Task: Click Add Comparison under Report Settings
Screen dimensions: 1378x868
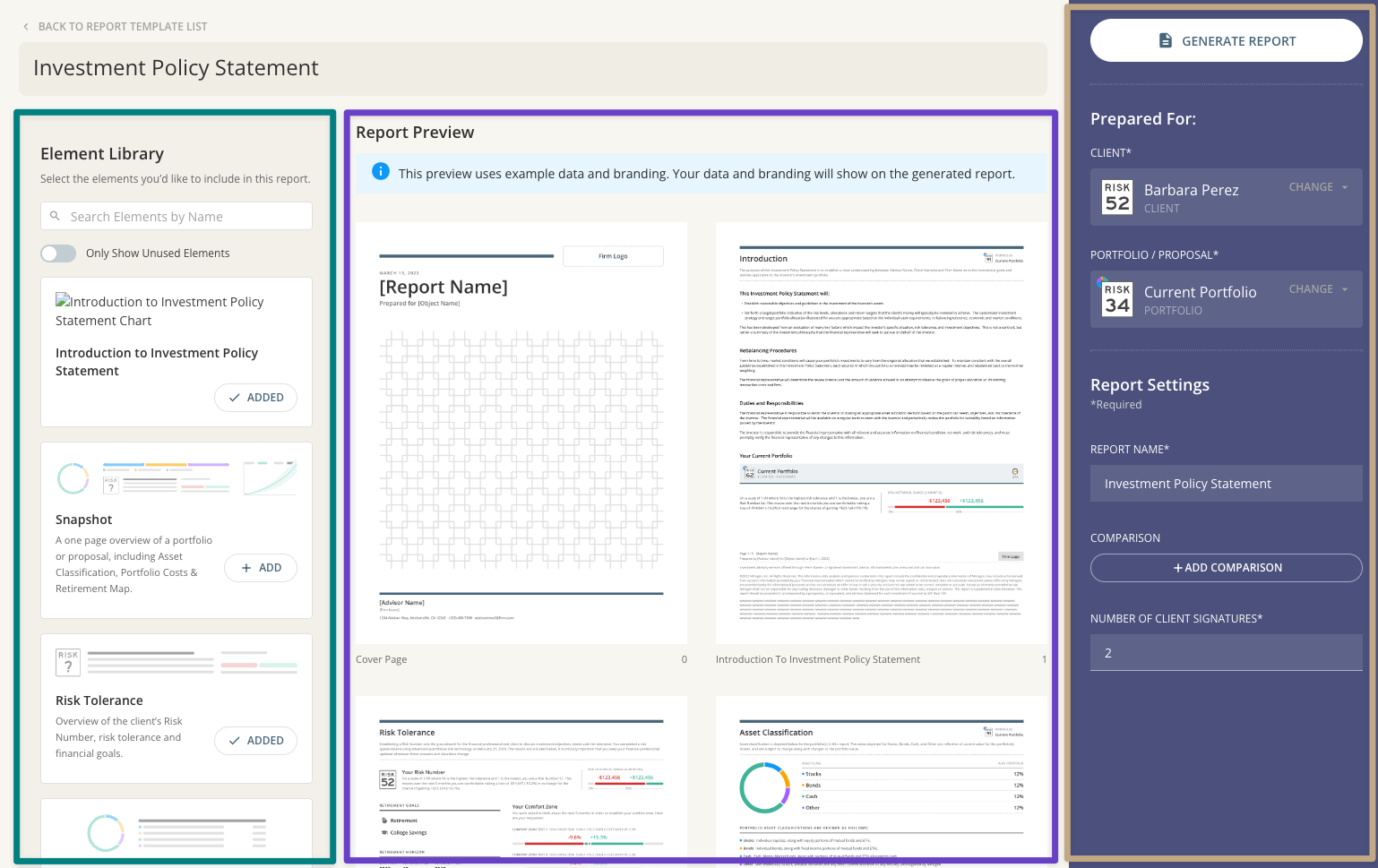Action: click(1226, 568)
